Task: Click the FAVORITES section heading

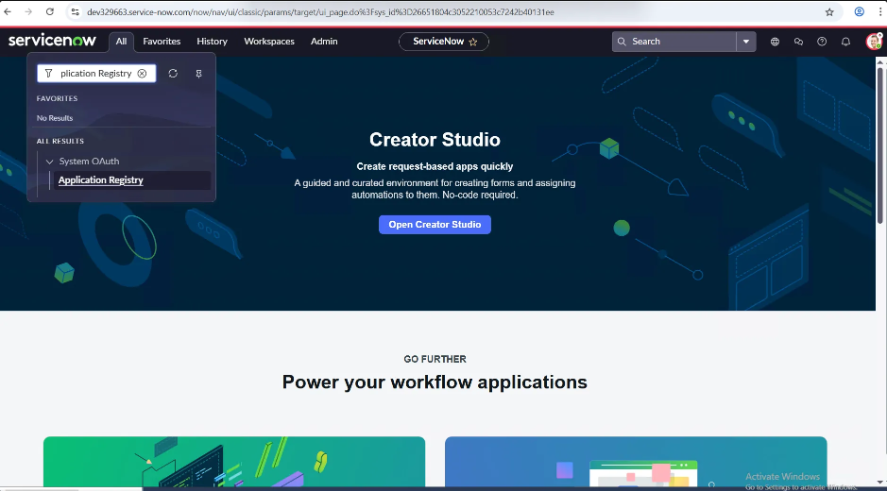Action: pos(57,98)
